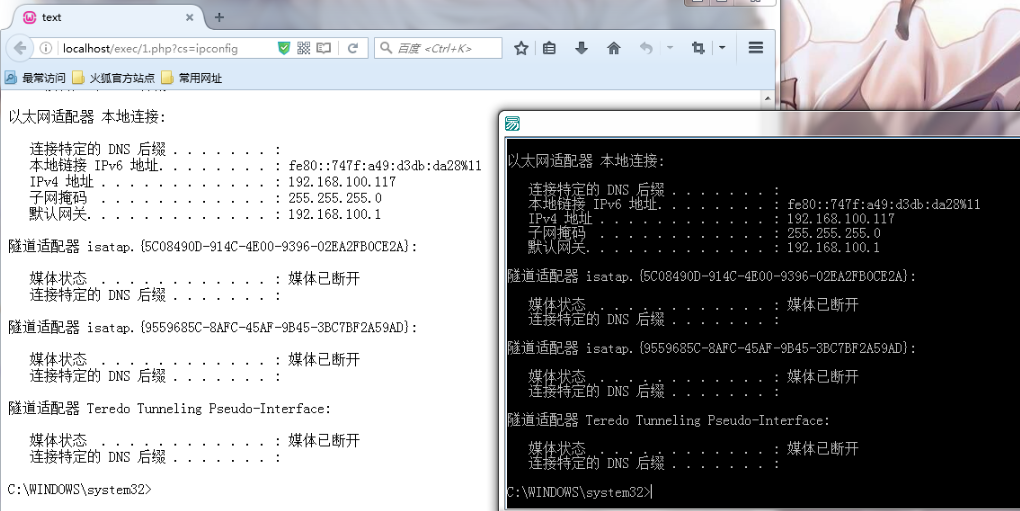Click the screenshot crop tool icon

(x=698, y=48)
